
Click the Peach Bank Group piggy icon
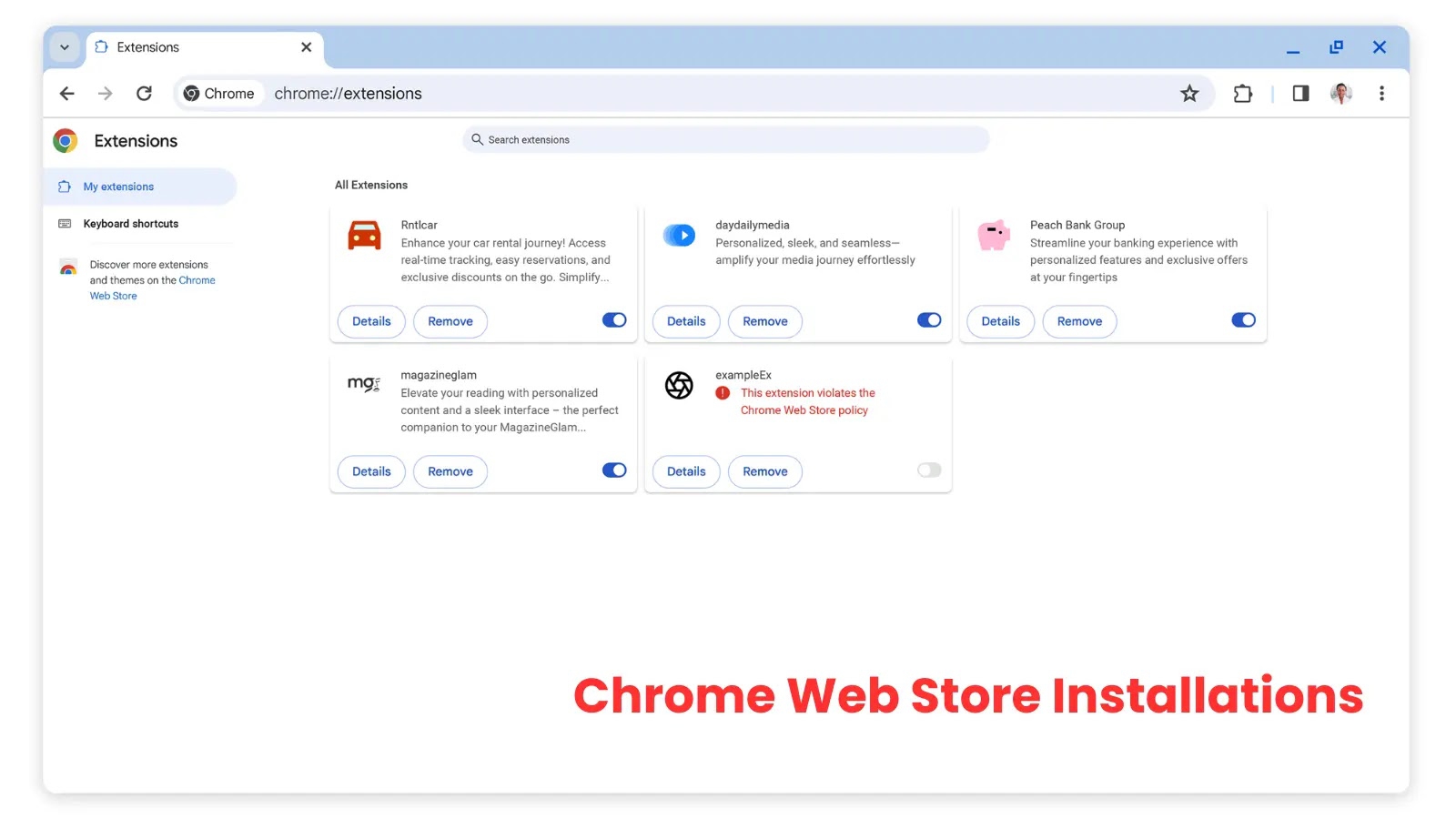pyautogui.click(x=994, y=235)
